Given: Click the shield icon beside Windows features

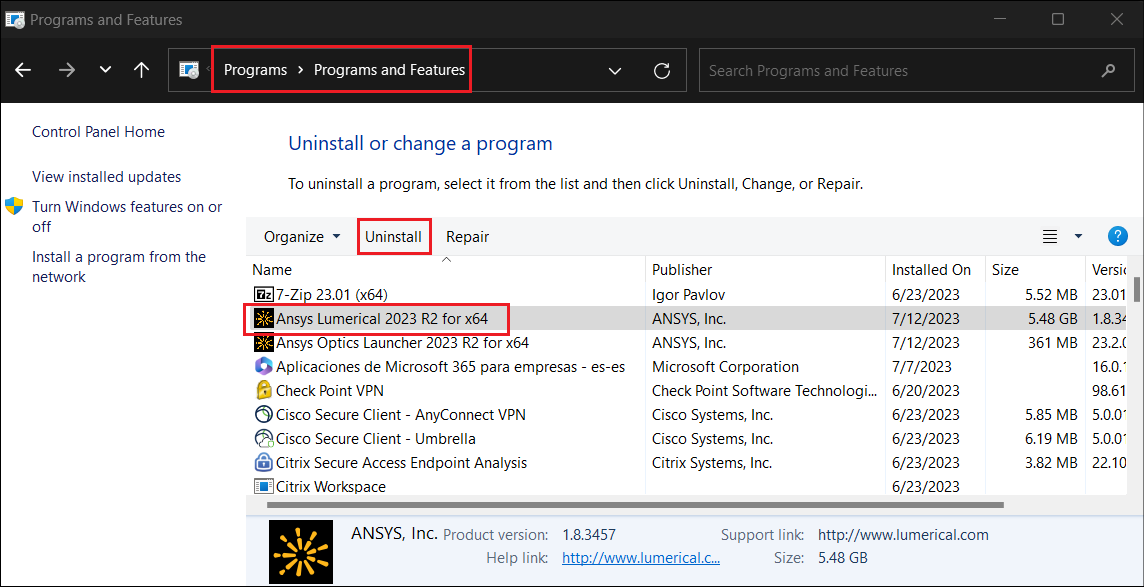Looking at the screenshot, I should [15, 206].
